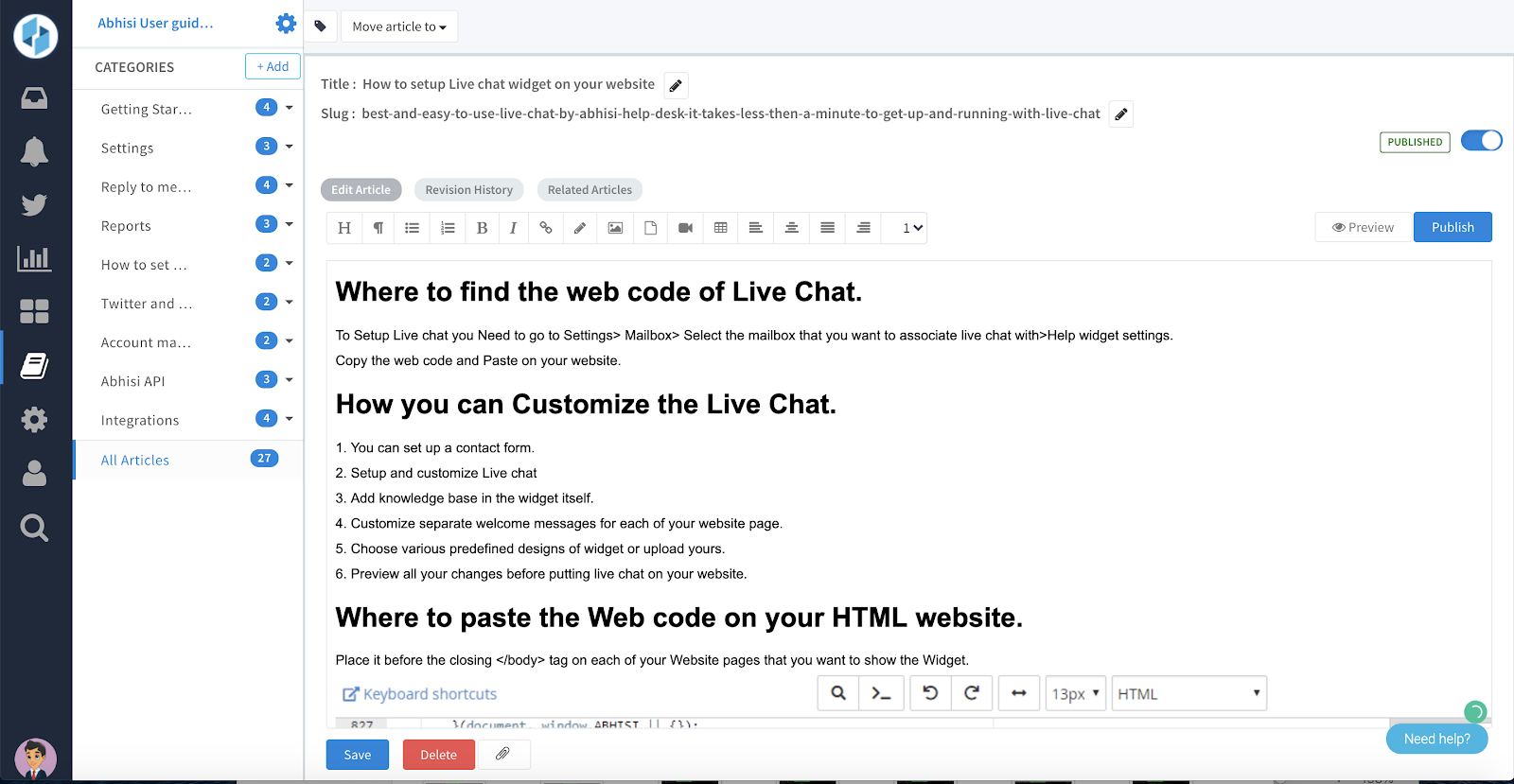1514x784 pixels.
Task: Insert an unordered bullet list
Action: (x=413, y=228)
